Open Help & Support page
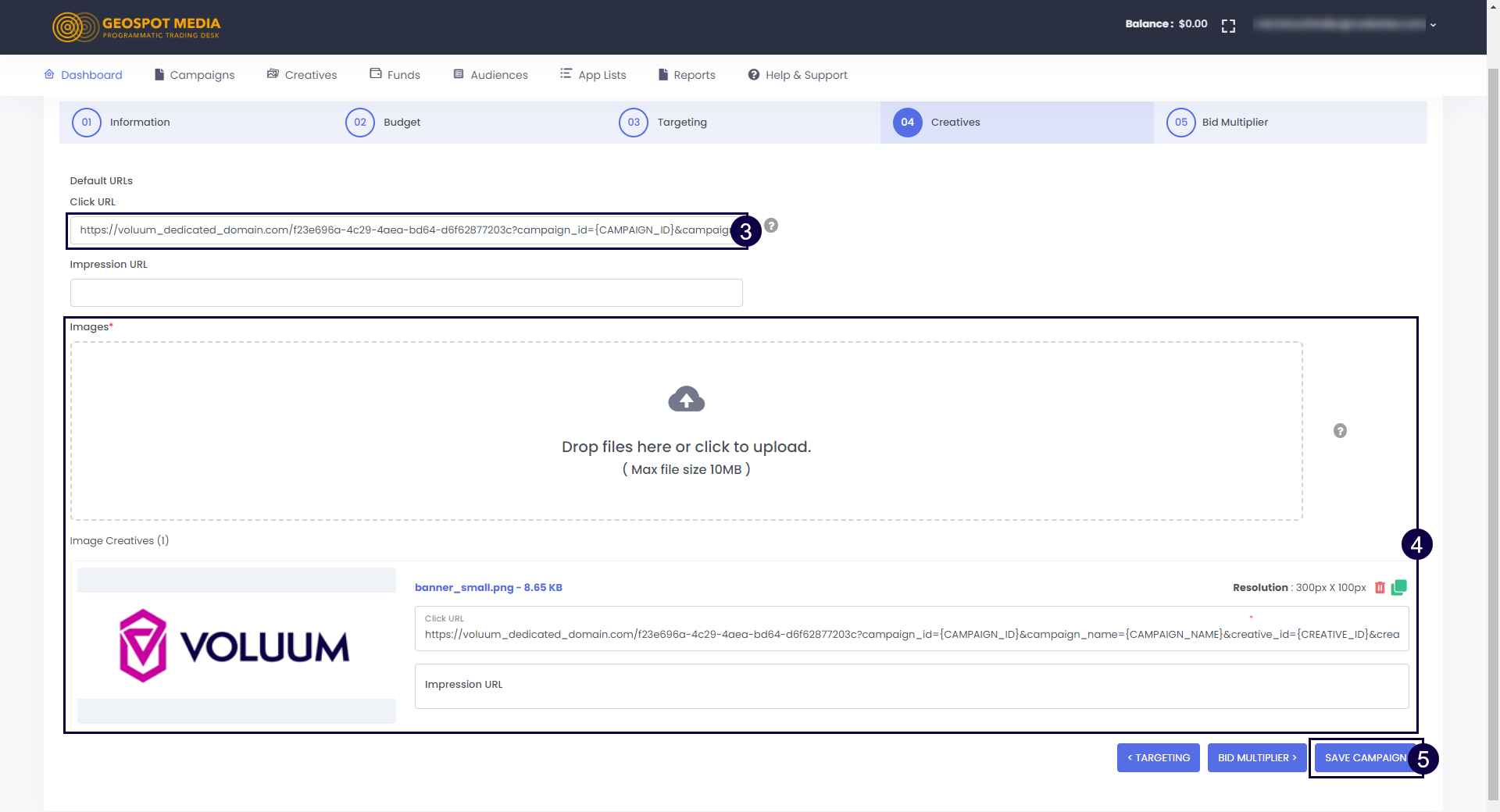Viewport: 1500px width, 812px height. pos(798,75)
